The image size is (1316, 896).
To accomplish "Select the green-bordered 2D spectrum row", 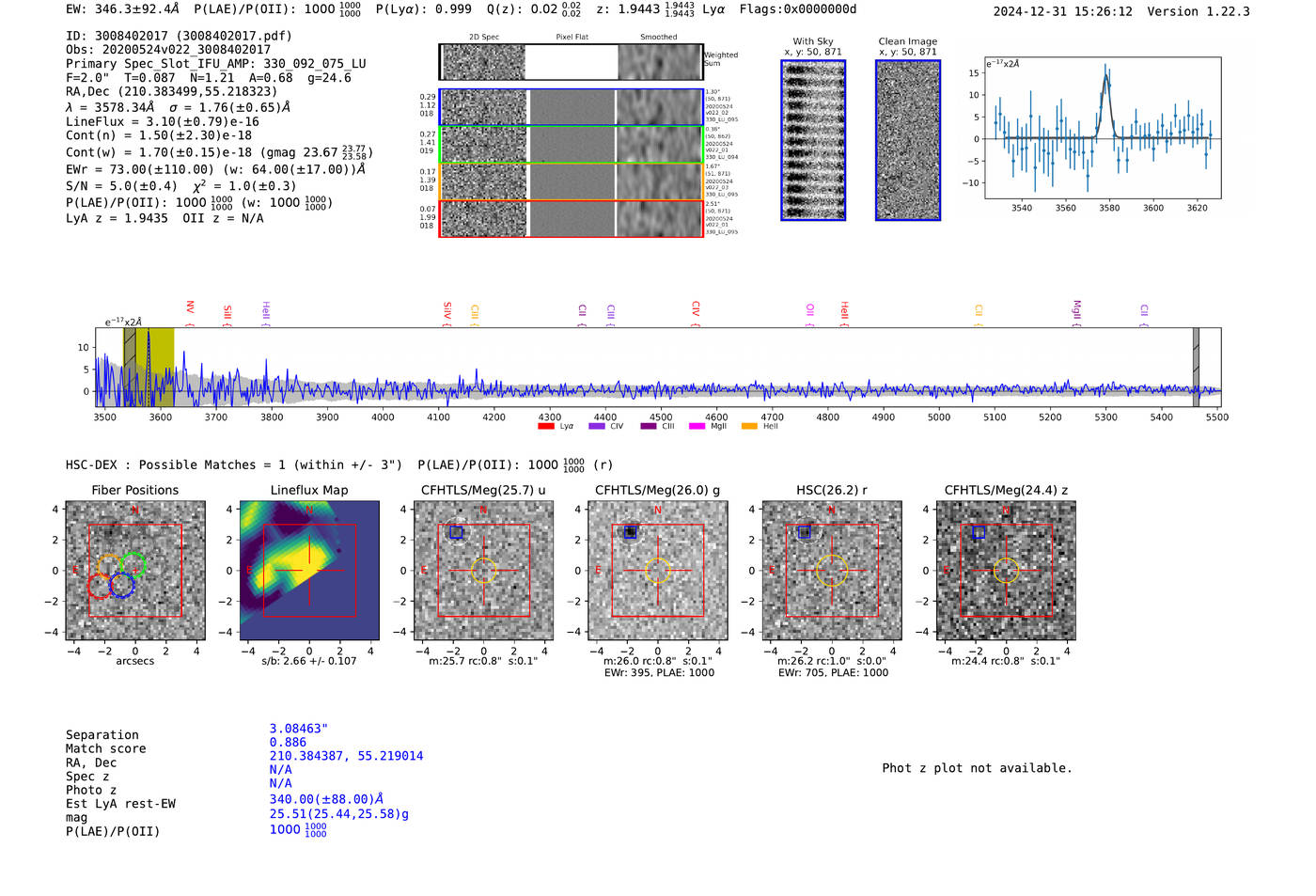I will 572,145.
